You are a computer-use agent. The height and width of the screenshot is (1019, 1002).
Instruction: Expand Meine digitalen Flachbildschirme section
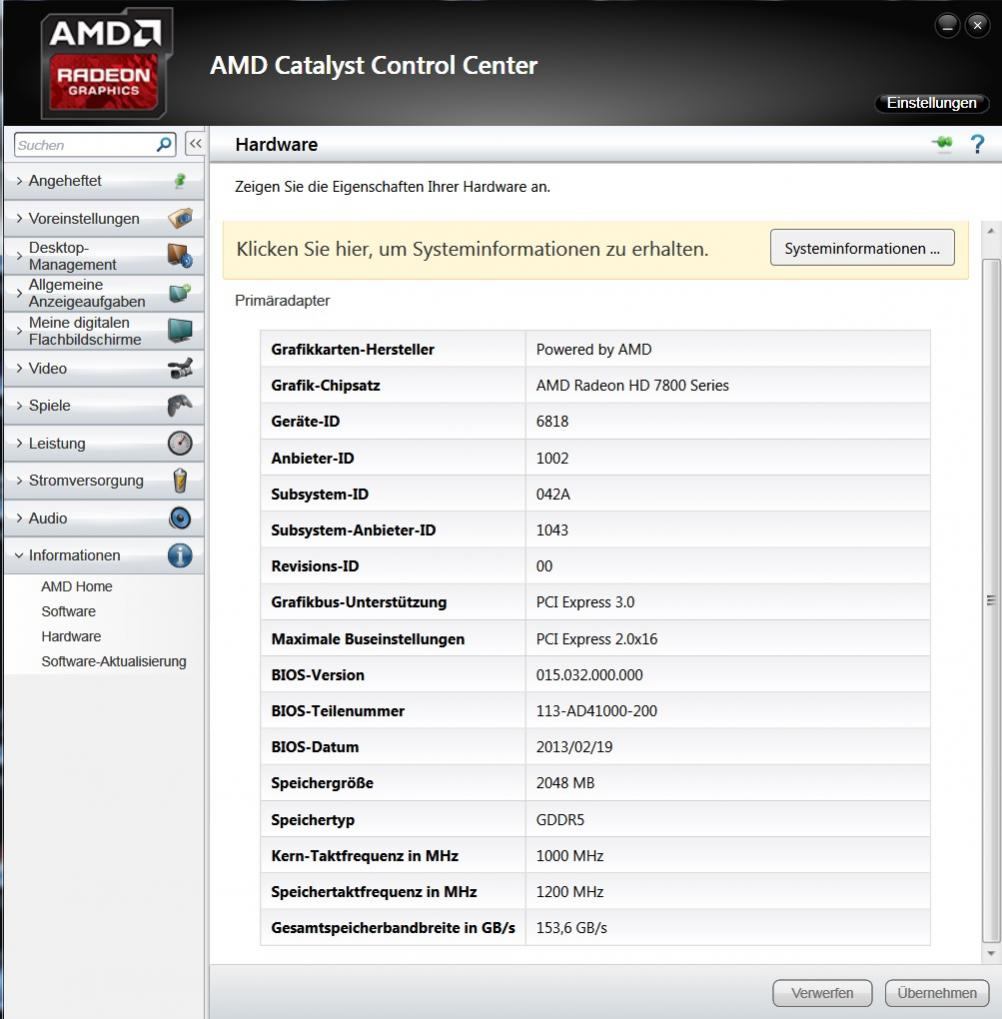click(x=104, y=330)
